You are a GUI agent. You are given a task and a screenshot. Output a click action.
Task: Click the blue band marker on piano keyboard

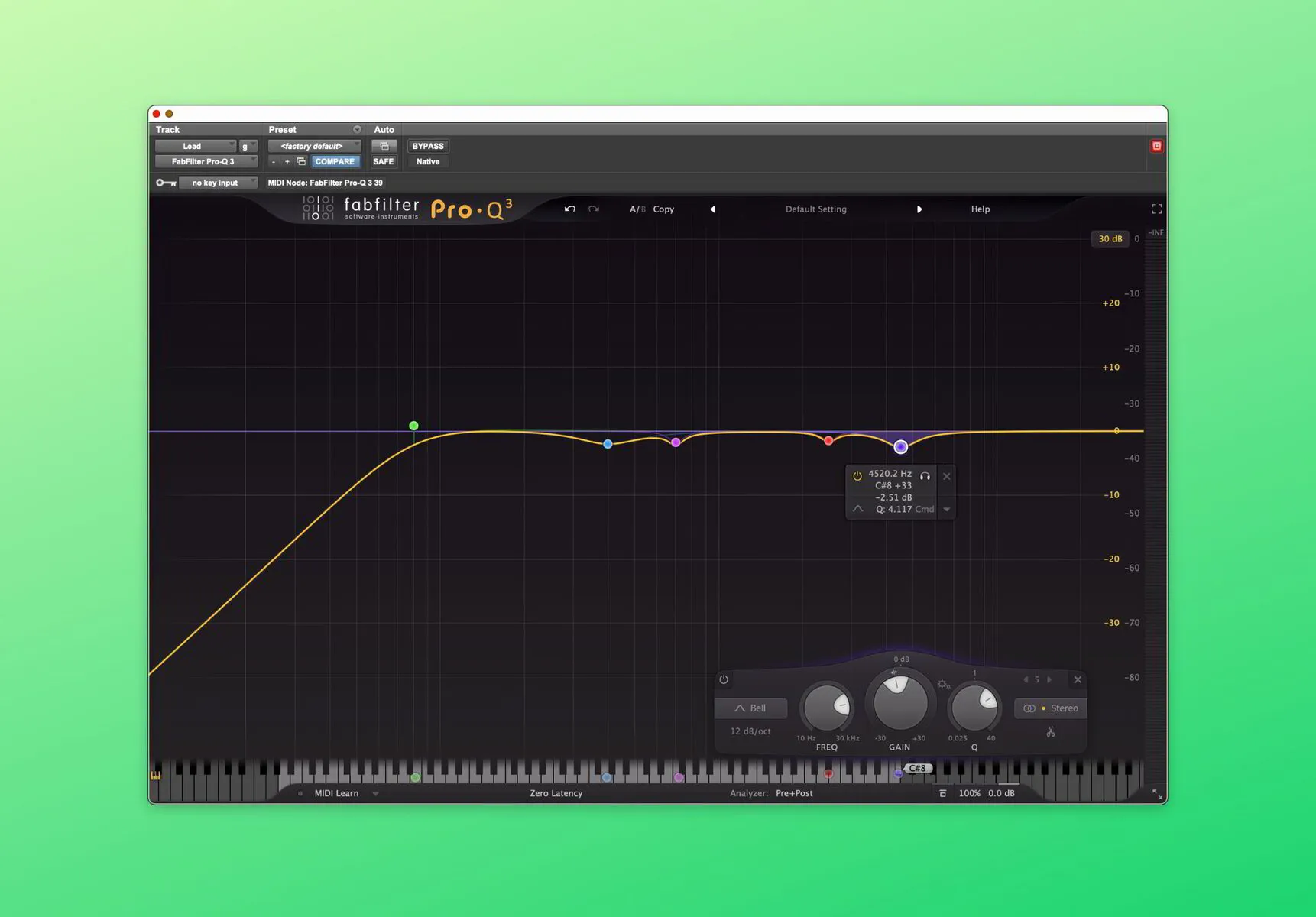607,777
